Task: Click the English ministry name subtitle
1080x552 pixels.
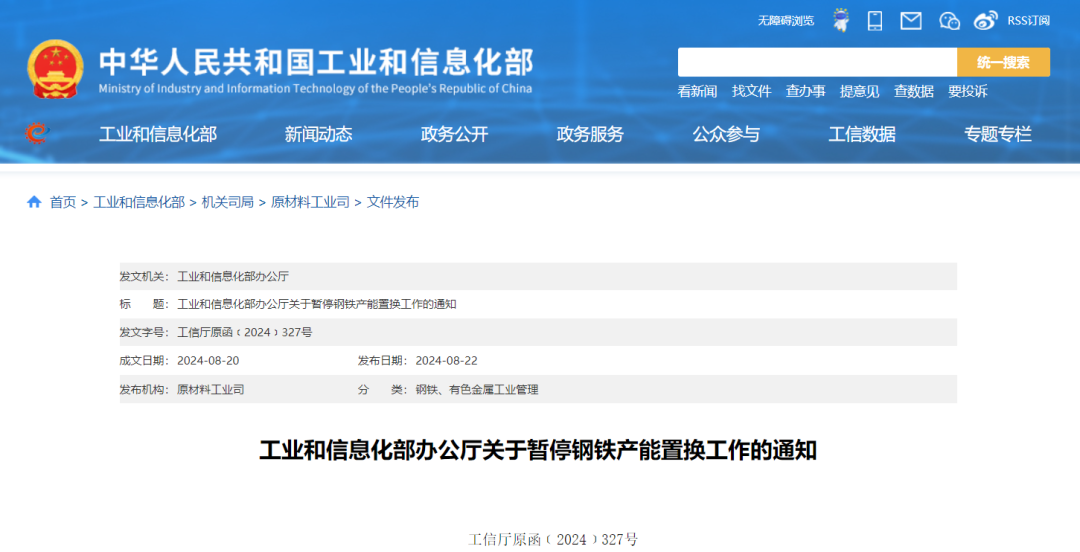Action: pyautogui.click(x=315, y=88)
